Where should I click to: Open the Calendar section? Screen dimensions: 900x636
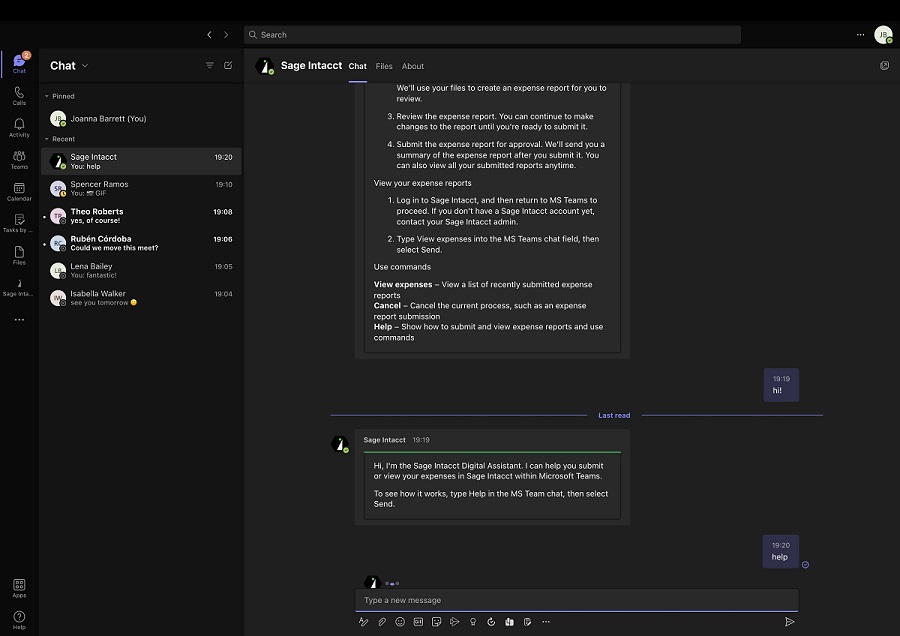pos(19,192)
